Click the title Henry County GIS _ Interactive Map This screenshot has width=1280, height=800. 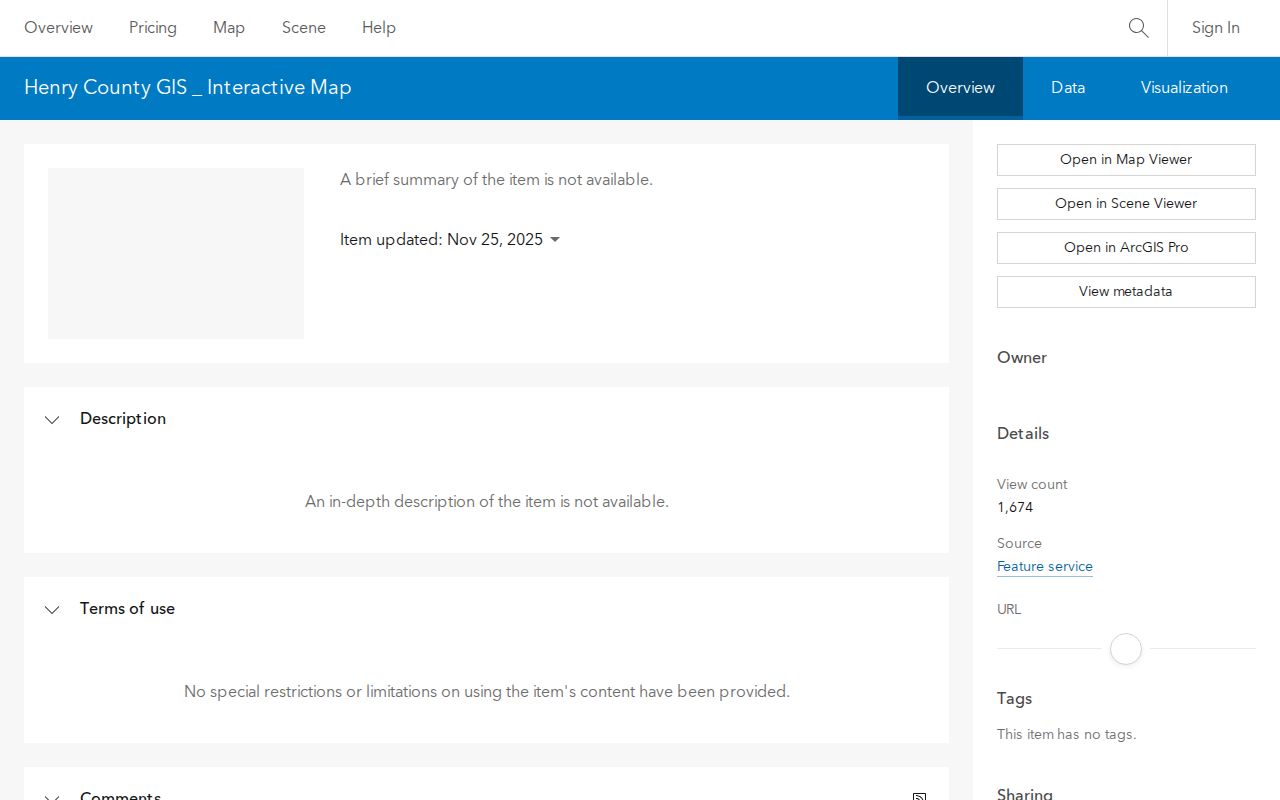point(188,87)
